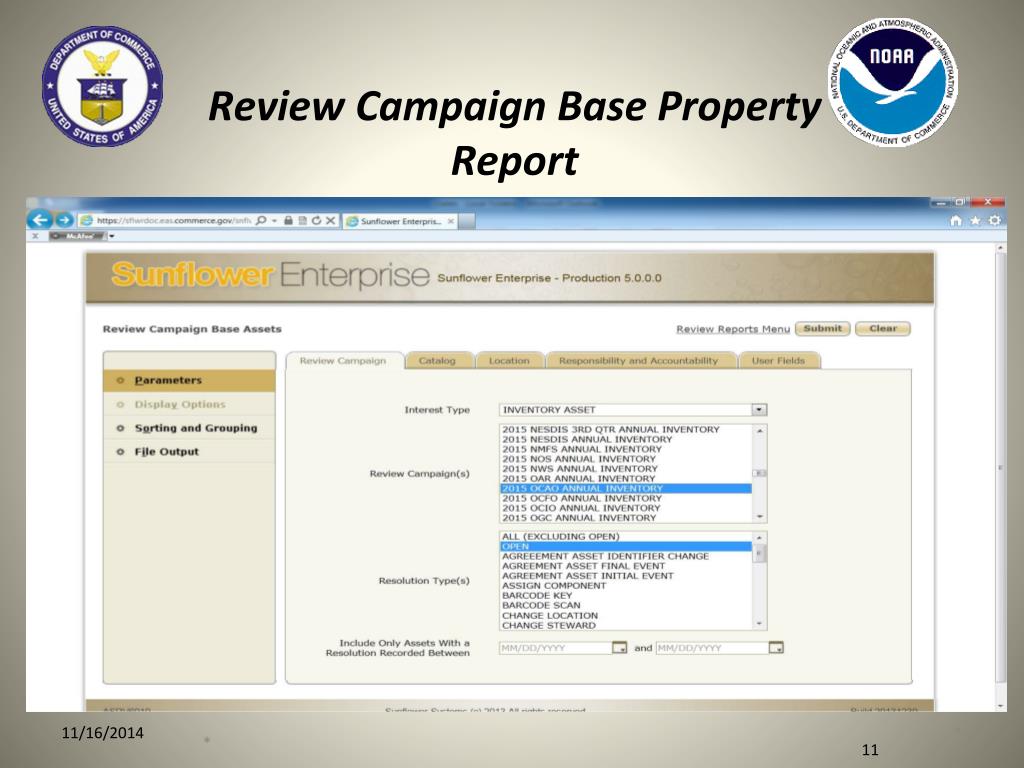
Task: Click up arrow of Review Campaign list scrollbar
Action: pos(760,431)
